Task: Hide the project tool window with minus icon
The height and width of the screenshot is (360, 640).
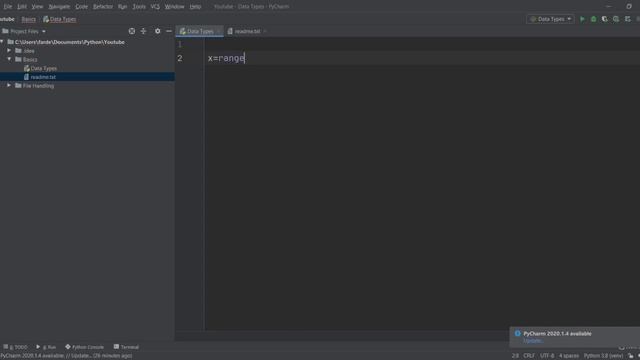Action: 169,31
